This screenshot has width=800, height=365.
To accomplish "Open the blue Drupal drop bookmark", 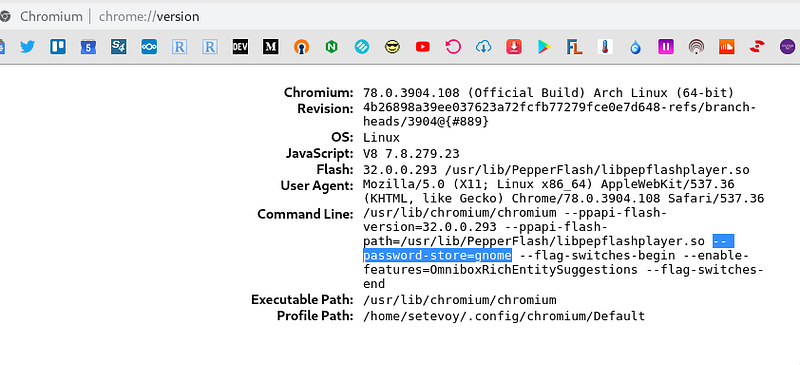I will [x=635, y=47].
